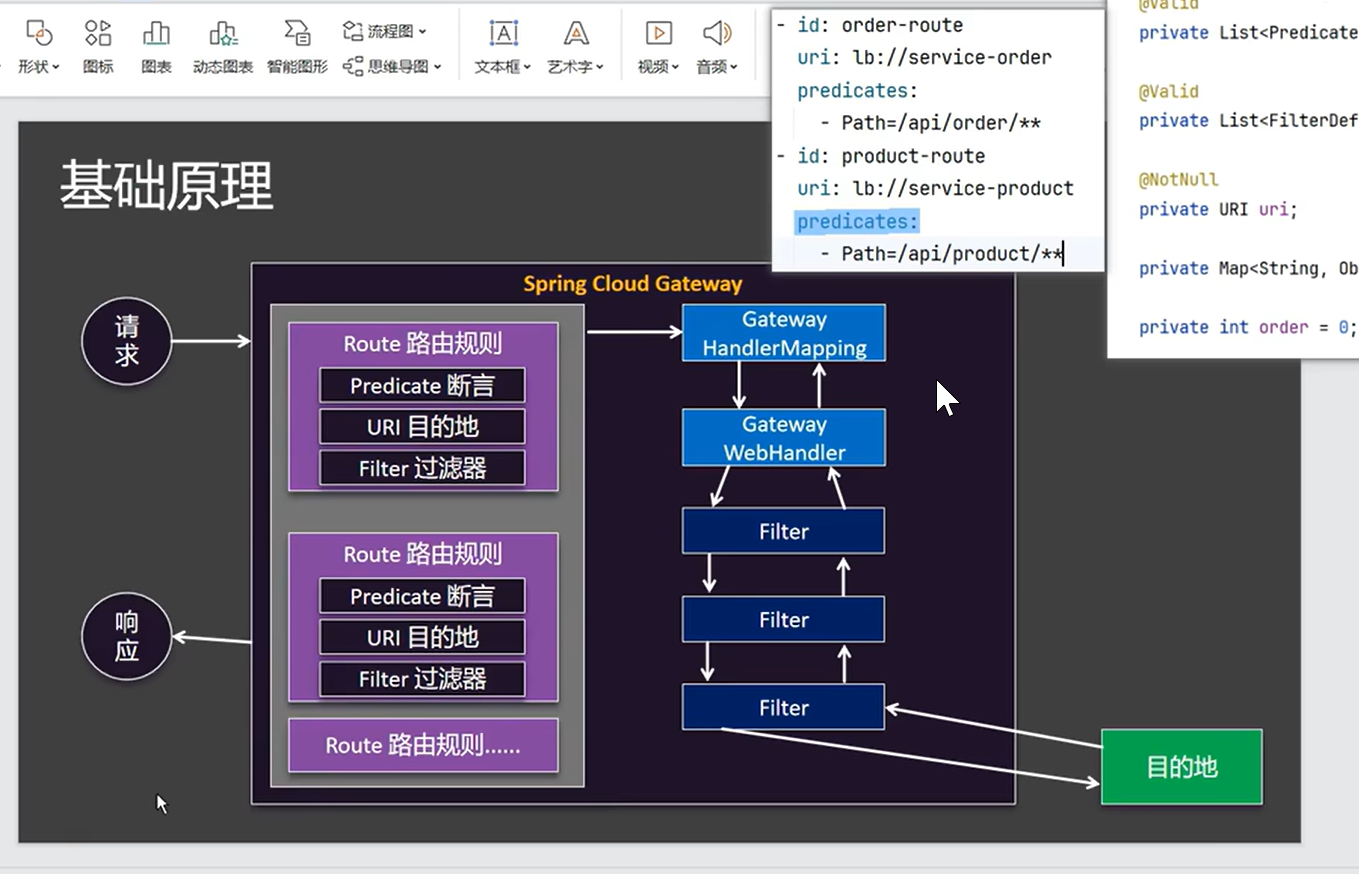Open the 形状 shapes tool icon
This screenshot has height=874, width=1359.
tap(38, 33)
